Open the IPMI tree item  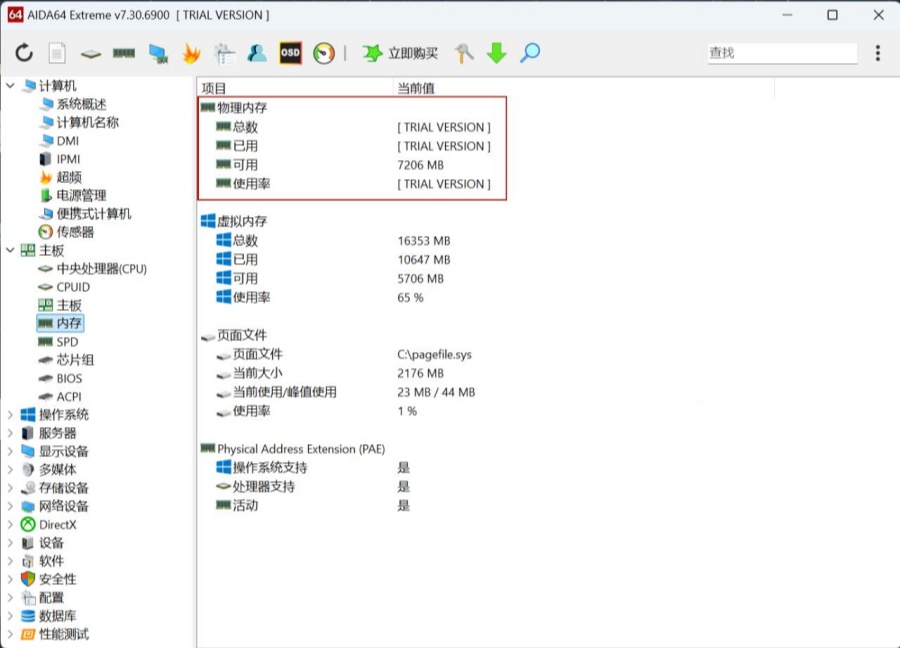coord(68,159)
